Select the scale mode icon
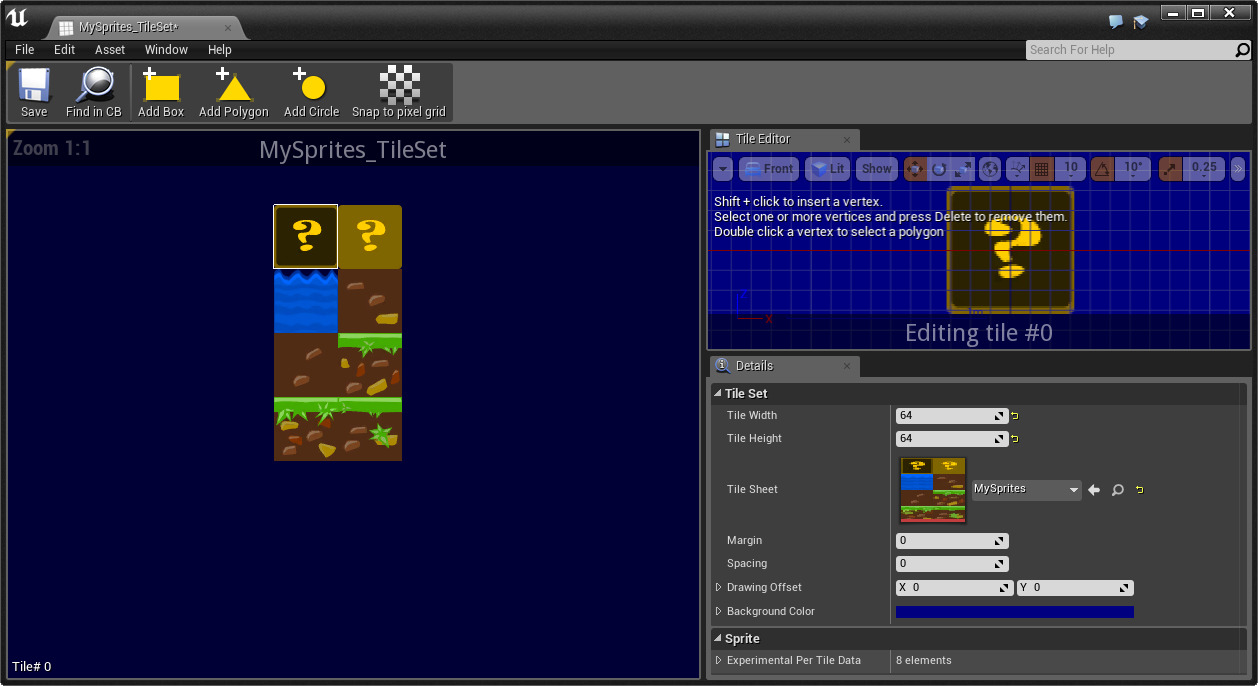This screenshot has height=686, width=1258. click(963, 169)
